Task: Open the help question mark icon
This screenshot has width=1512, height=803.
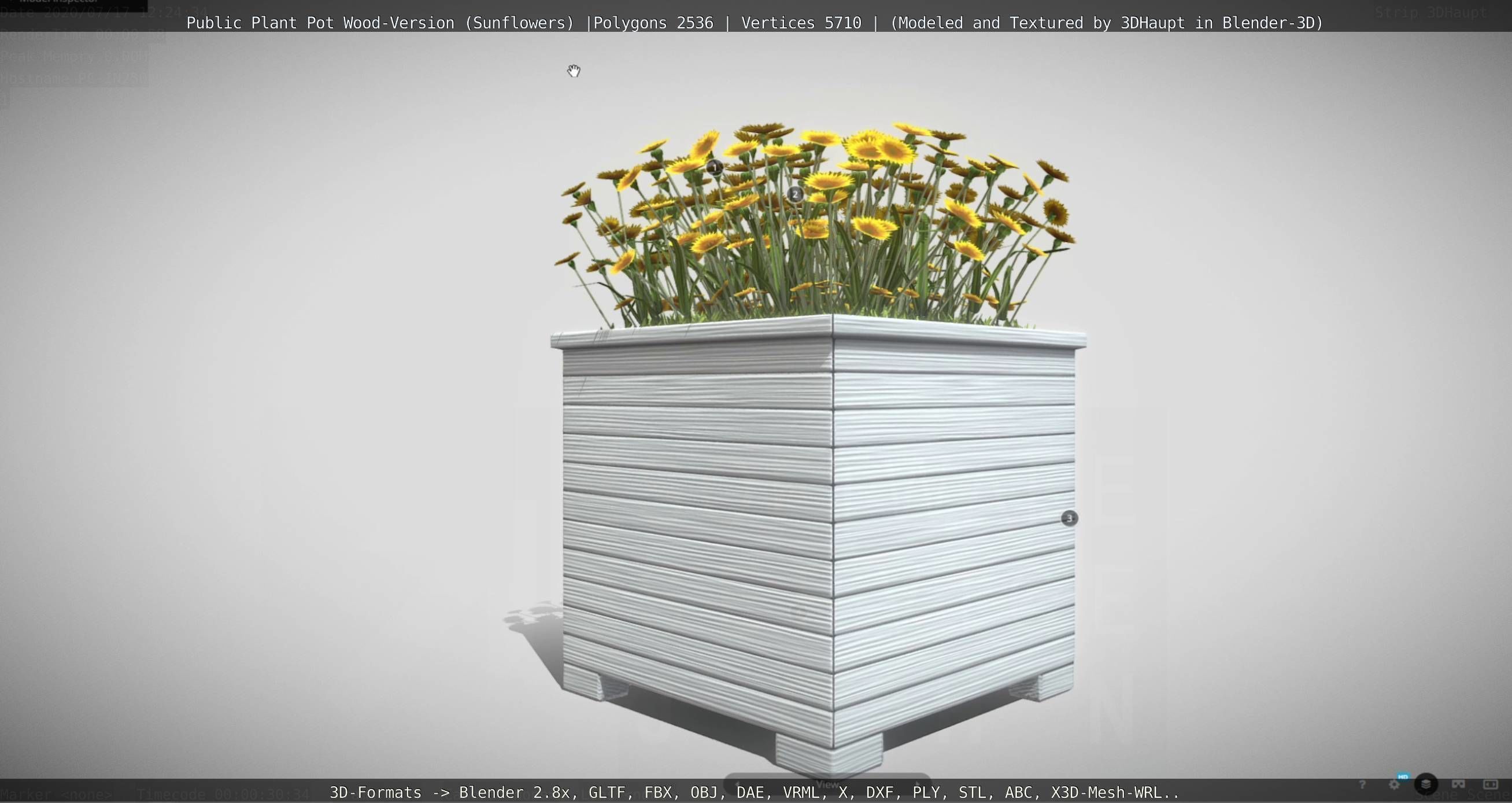Action: point(1362,784)
